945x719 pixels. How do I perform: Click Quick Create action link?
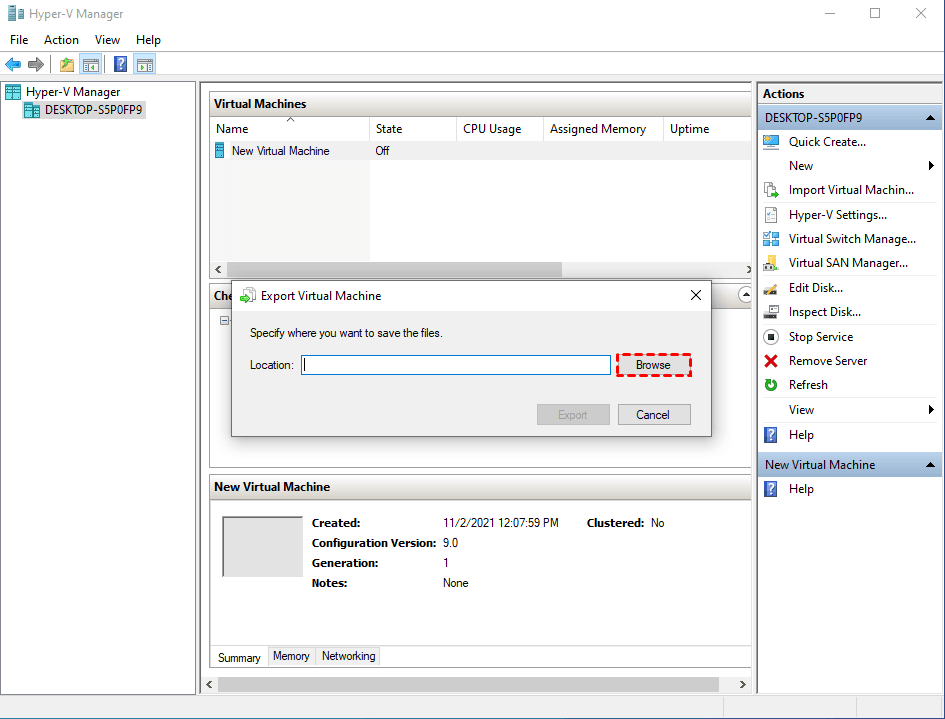pyautogui.click(x=827, y=142)
